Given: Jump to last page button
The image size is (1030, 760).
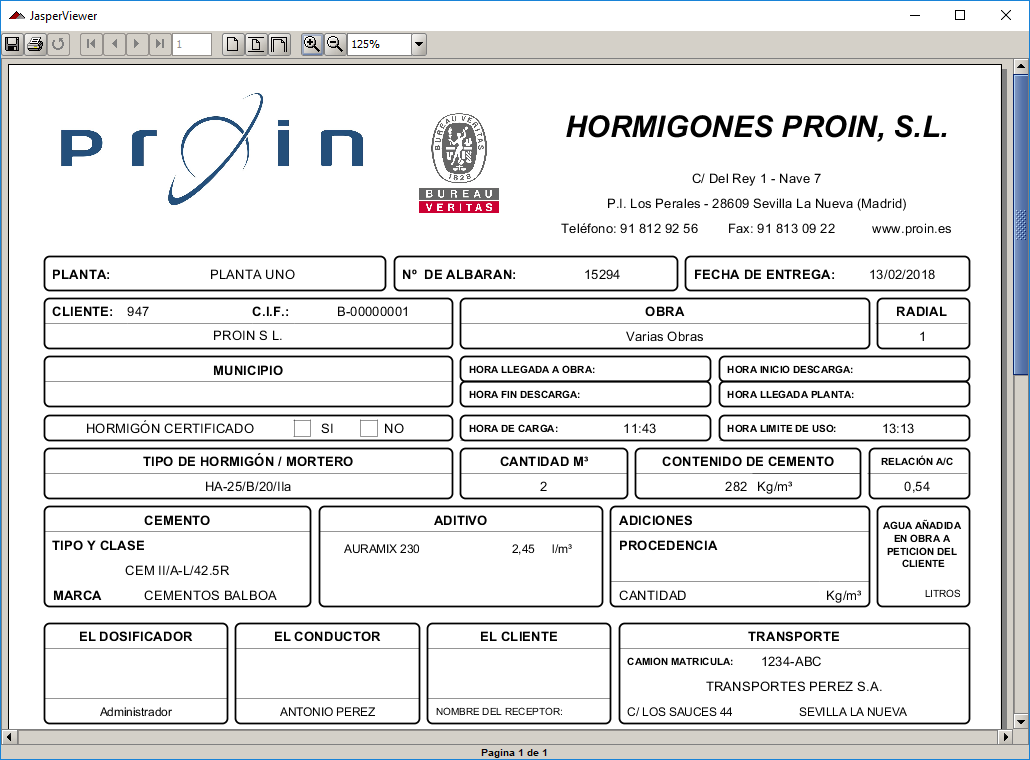Looking at the screenshot, I should [x=160, y=44].
